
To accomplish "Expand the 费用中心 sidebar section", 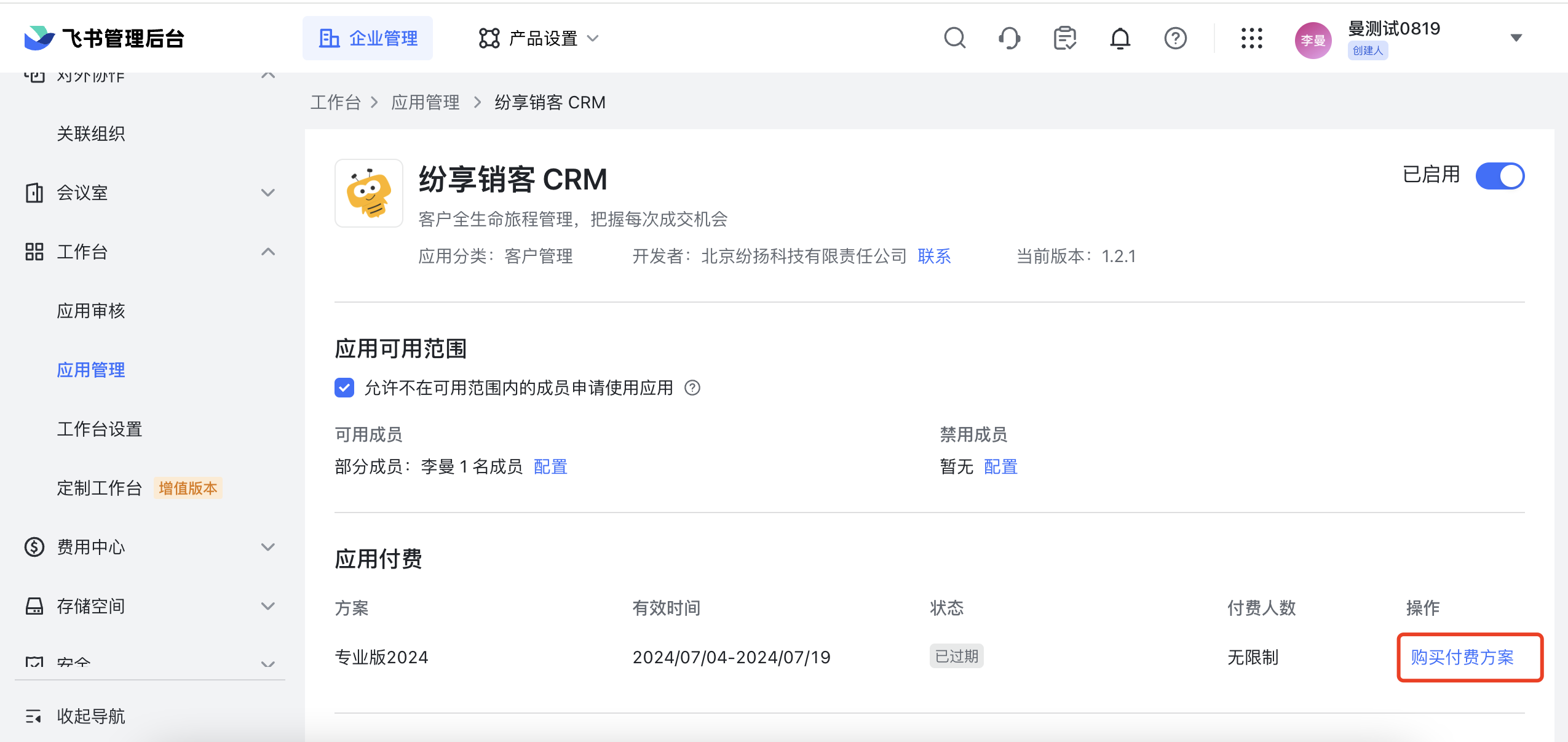I will point(268,547).
